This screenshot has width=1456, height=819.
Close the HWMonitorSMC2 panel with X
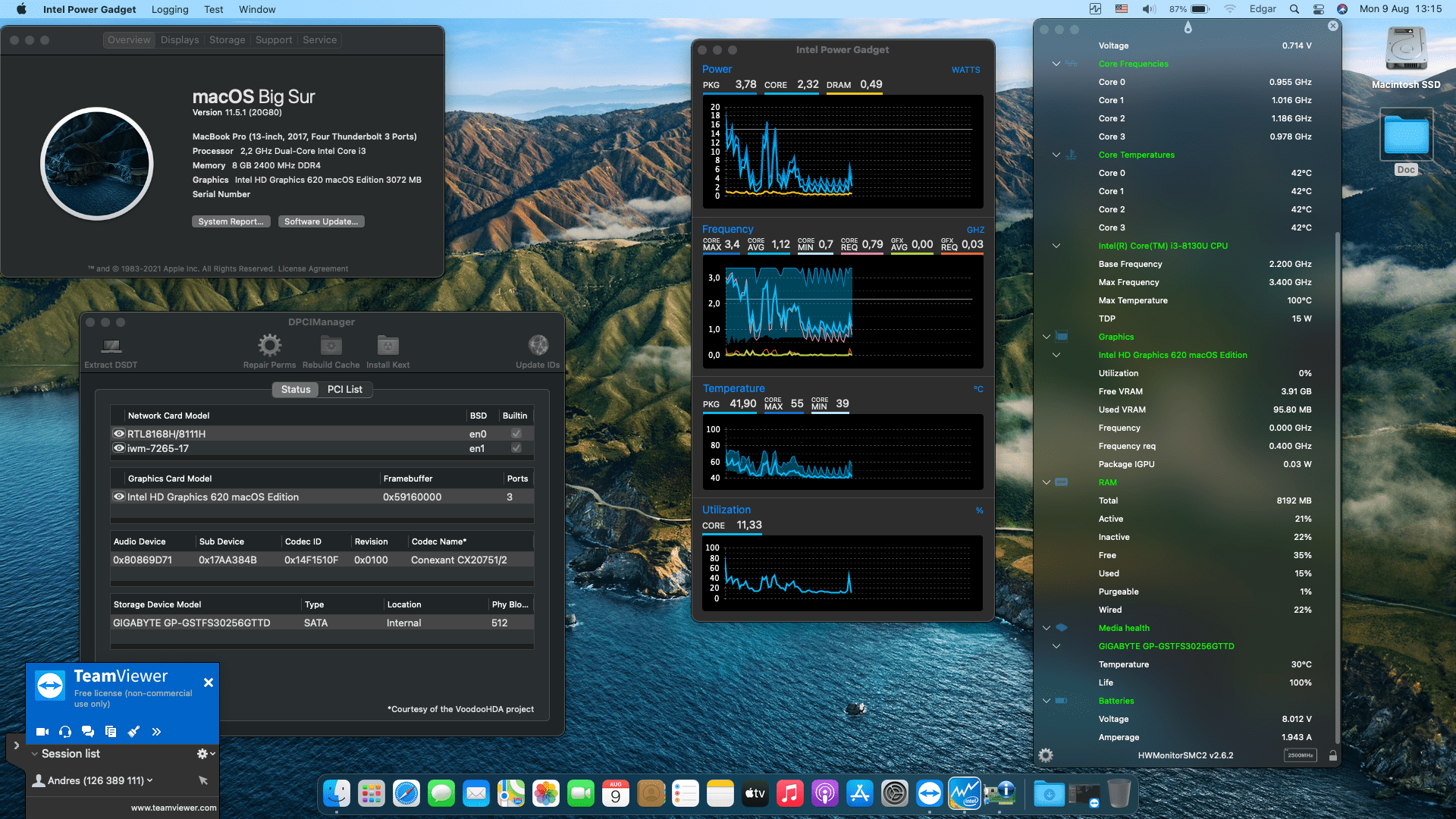[1333, 26]
